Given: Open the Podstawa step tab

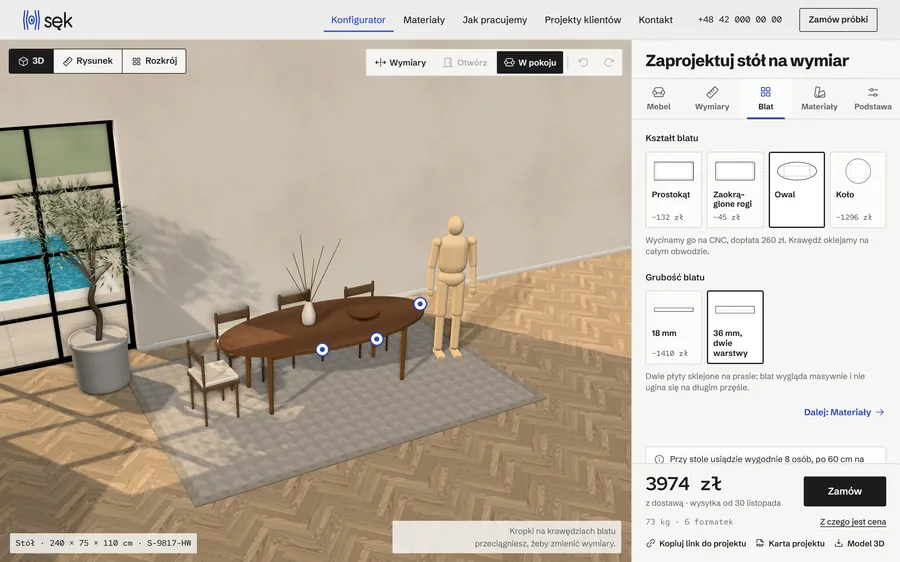Looking at the screenshot, I should coord(872,99).
